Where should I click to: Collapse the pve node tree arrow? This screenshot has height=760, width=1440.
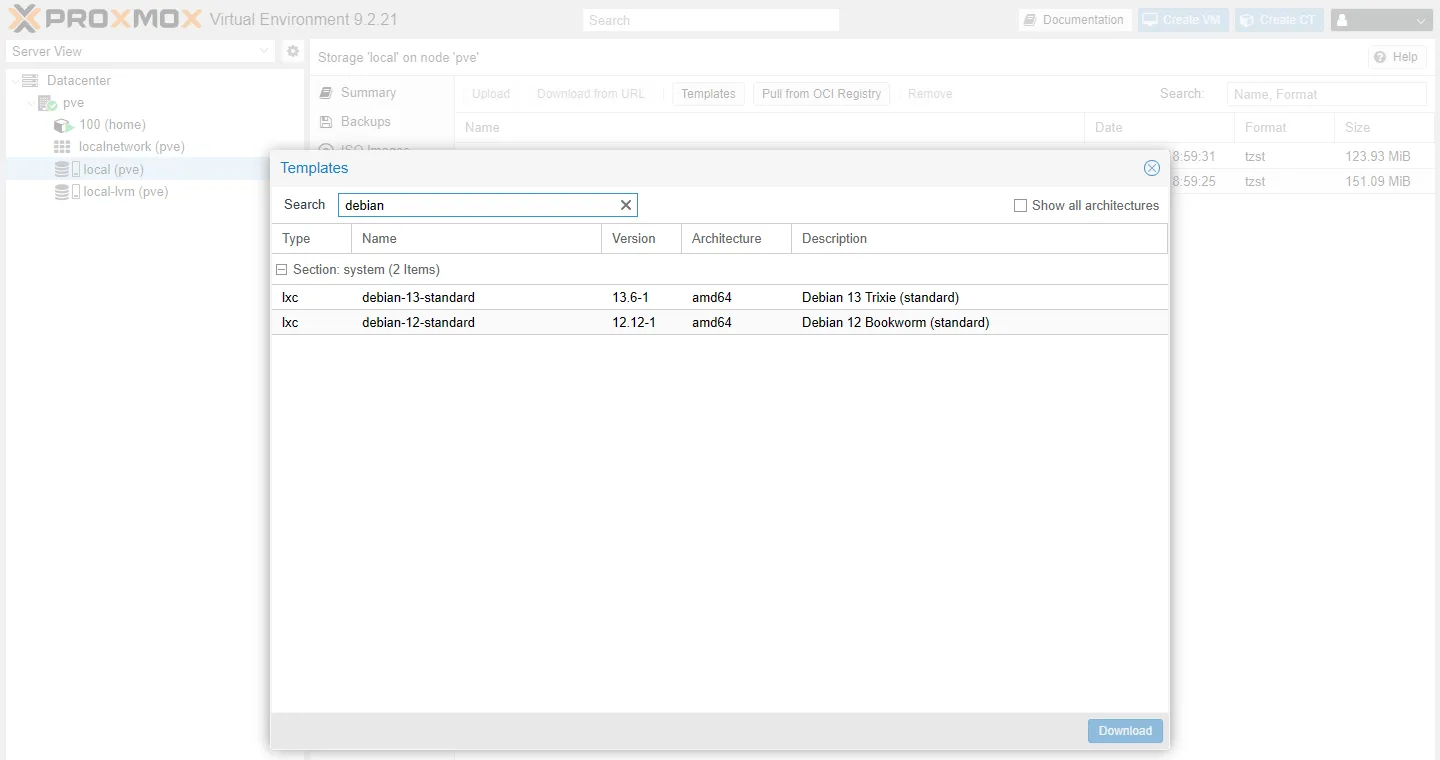coord(30,103)
